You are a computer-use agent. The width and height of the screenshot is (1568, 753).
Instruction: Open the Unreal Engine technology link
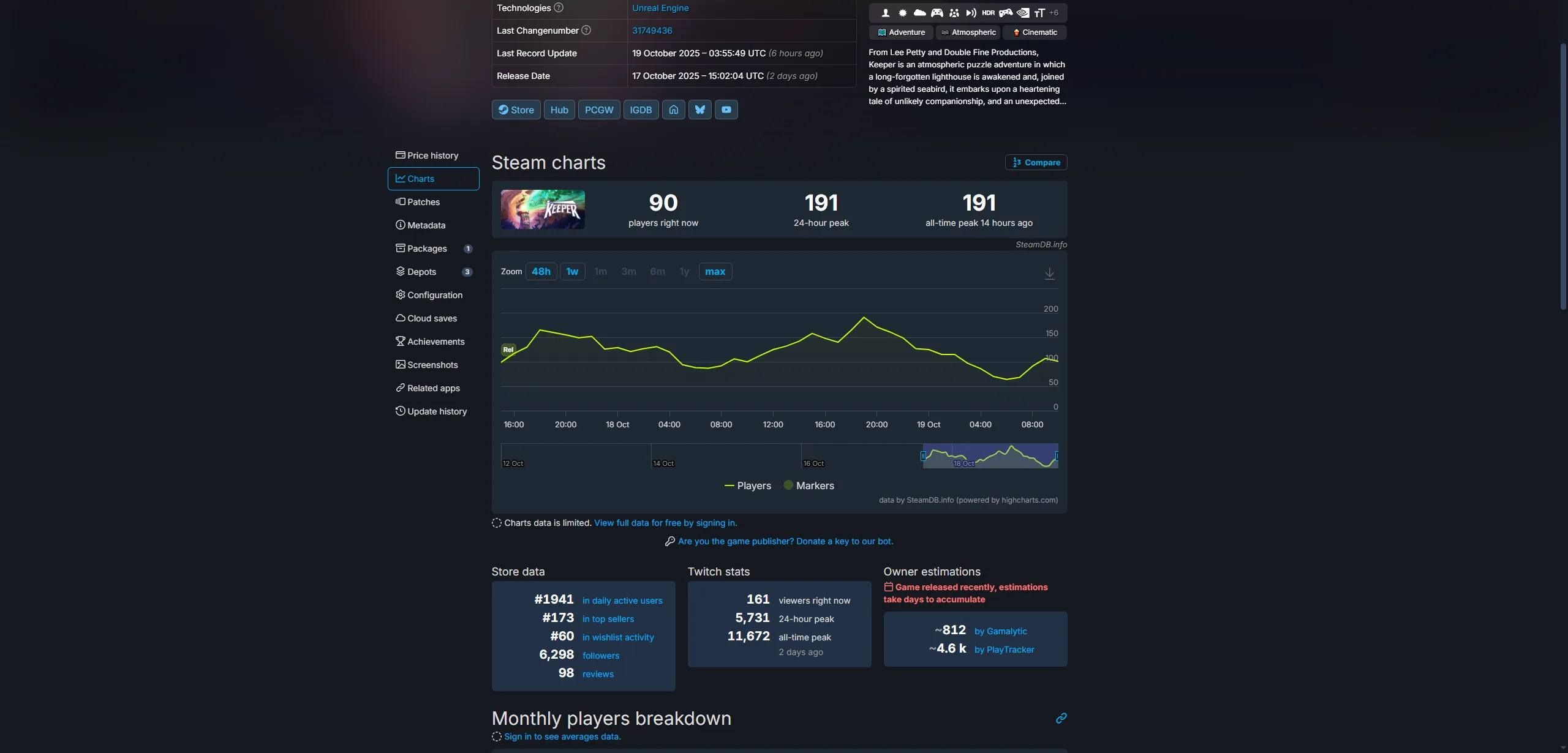click(660, 8)
